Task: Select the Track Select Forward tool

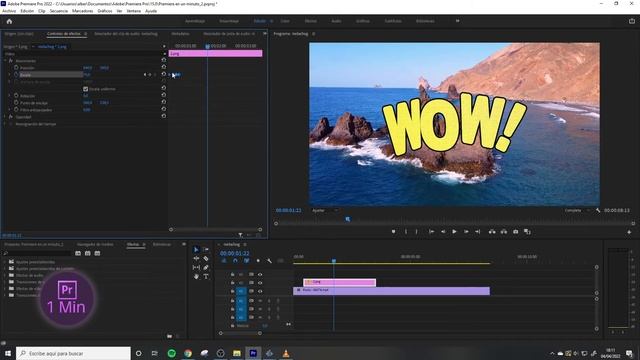Action: pyautogui.click(x=206, y=249)
